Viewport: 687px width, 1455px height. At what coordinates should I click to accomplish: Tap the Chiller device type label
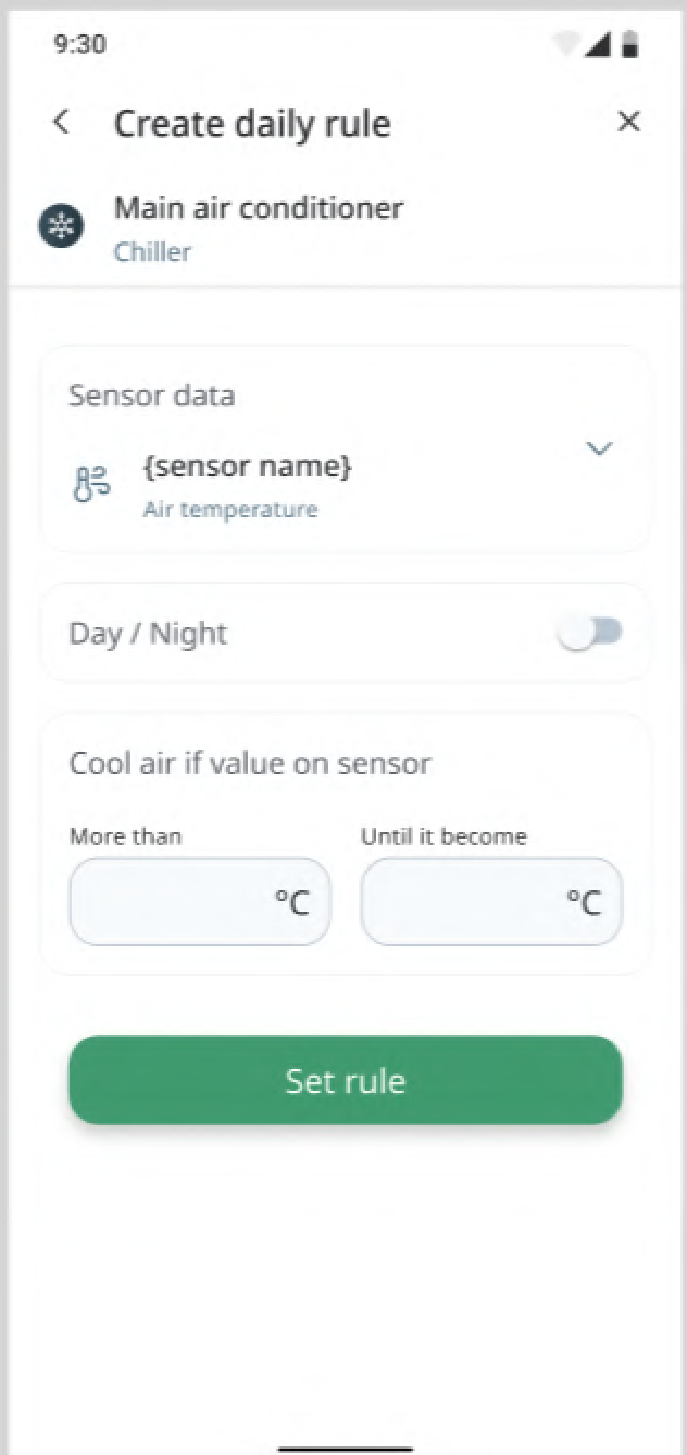coord(152,251)
